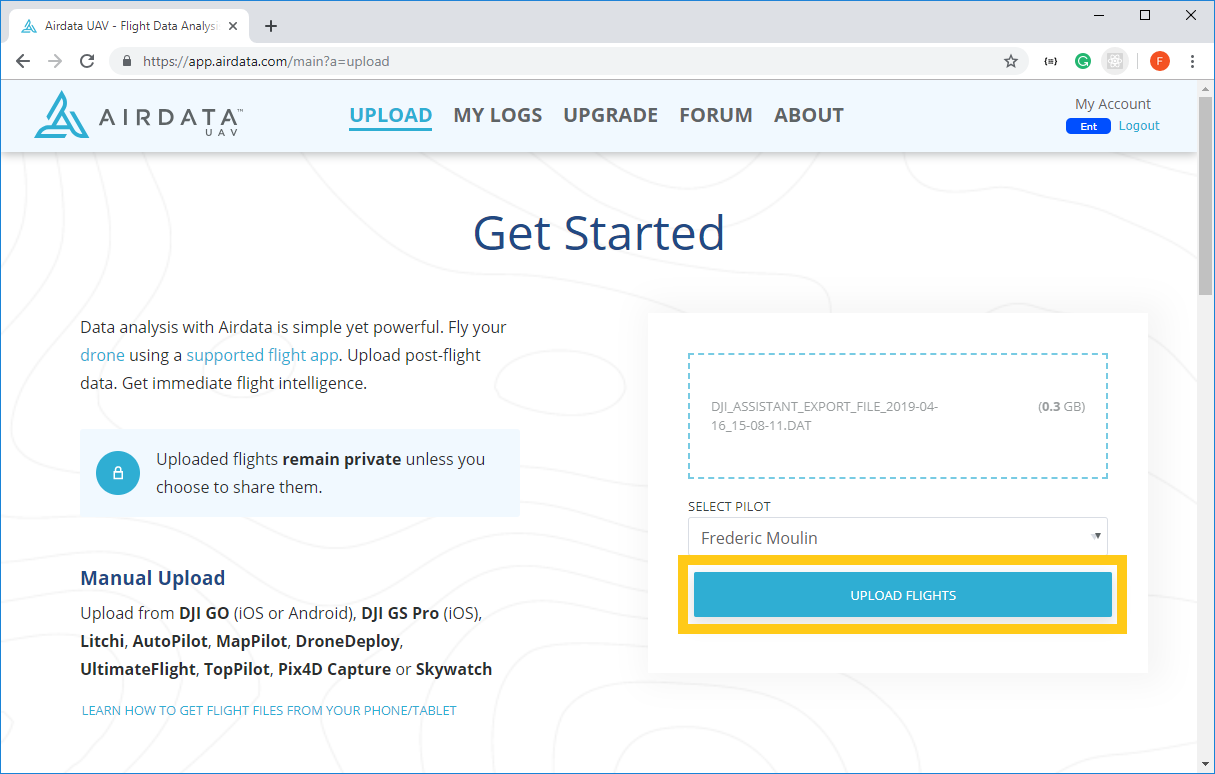
Task: Open the supported flight app link
Action: tap(263, 355)
